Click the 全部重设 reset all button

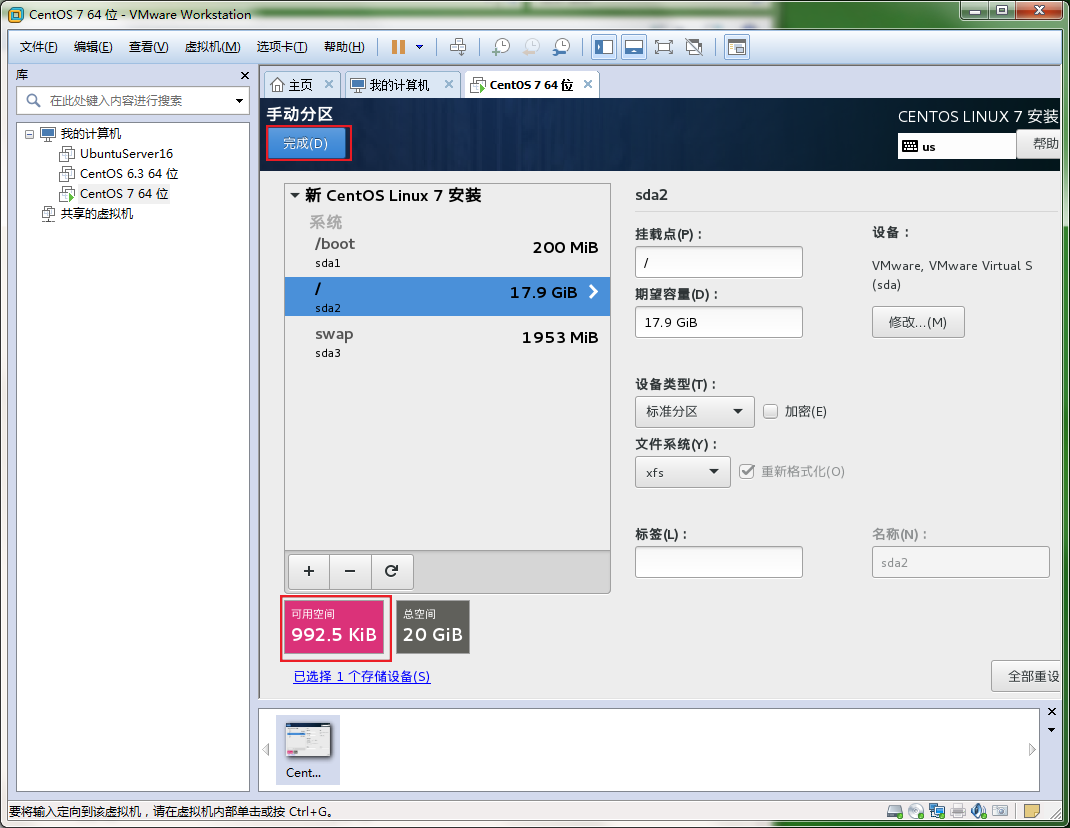pyautogui.click(x=1026, y=676)
